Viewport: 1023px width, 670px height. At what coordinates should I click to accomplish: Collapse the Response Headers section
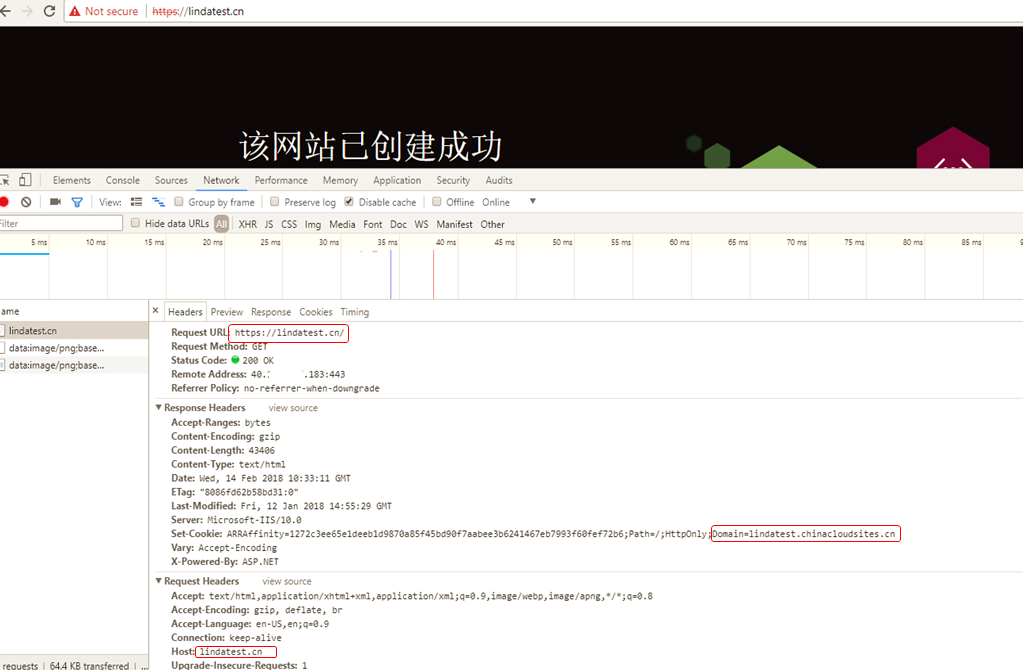click(x=159, y=408)
